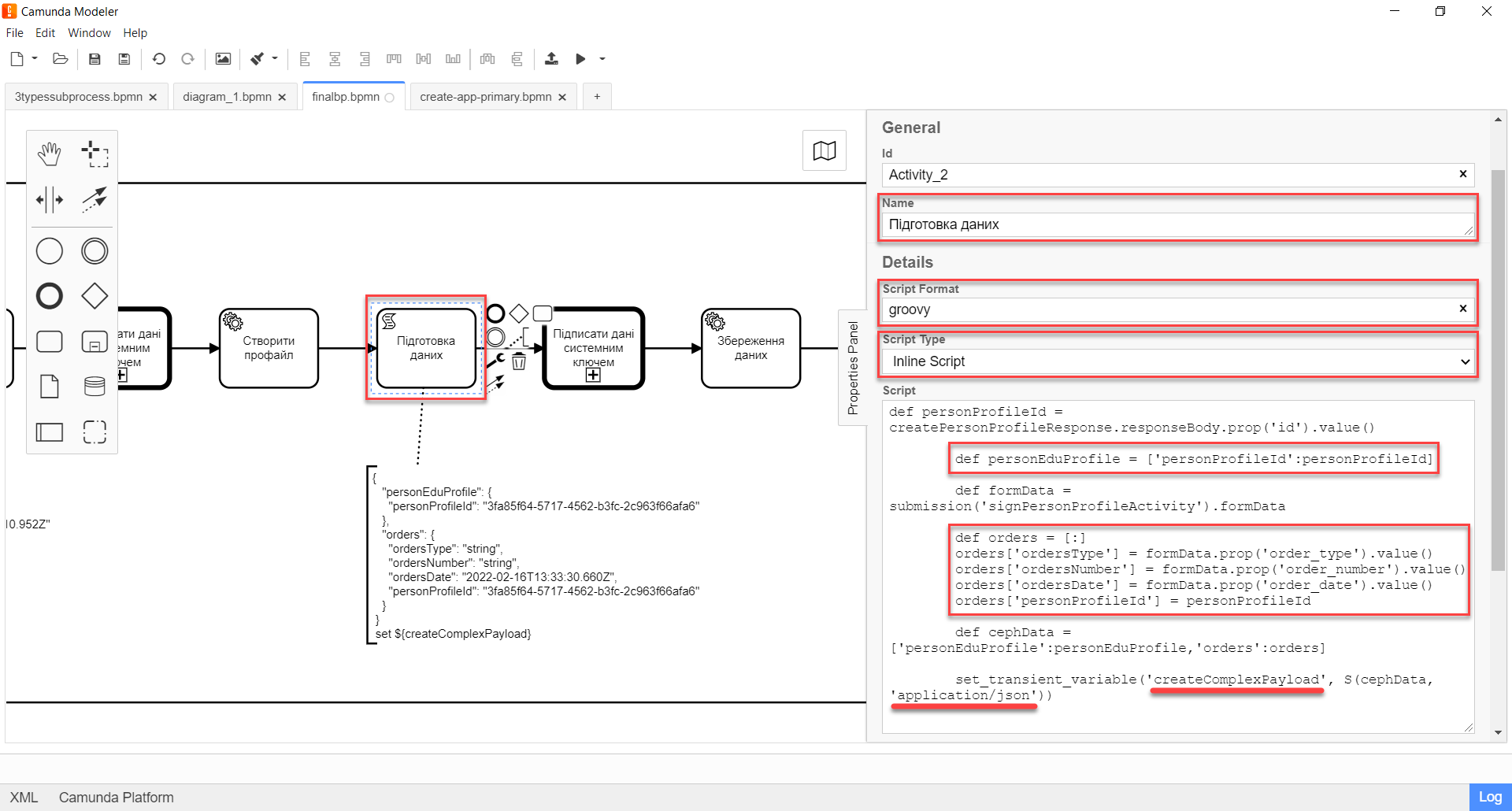Select the data store reference shape

coord(94,387)
